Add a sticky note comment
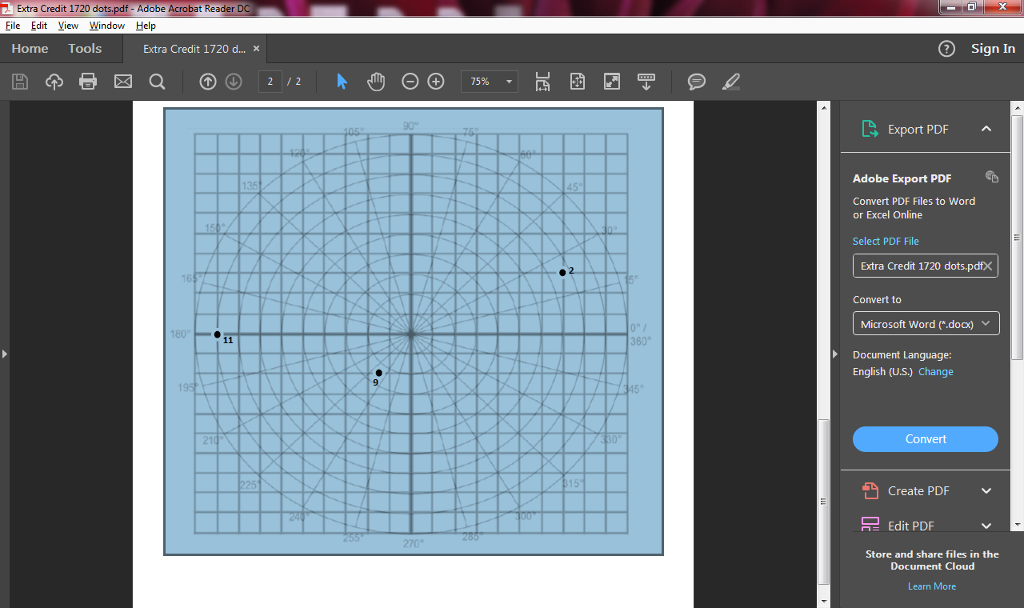The image size is (1024, 608). pos(697,82)
